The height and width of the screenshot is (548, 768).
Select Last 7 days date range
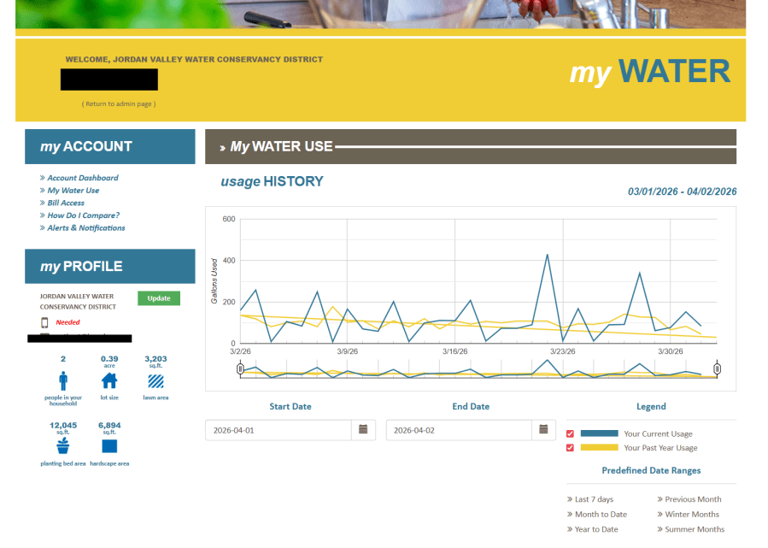594,499
